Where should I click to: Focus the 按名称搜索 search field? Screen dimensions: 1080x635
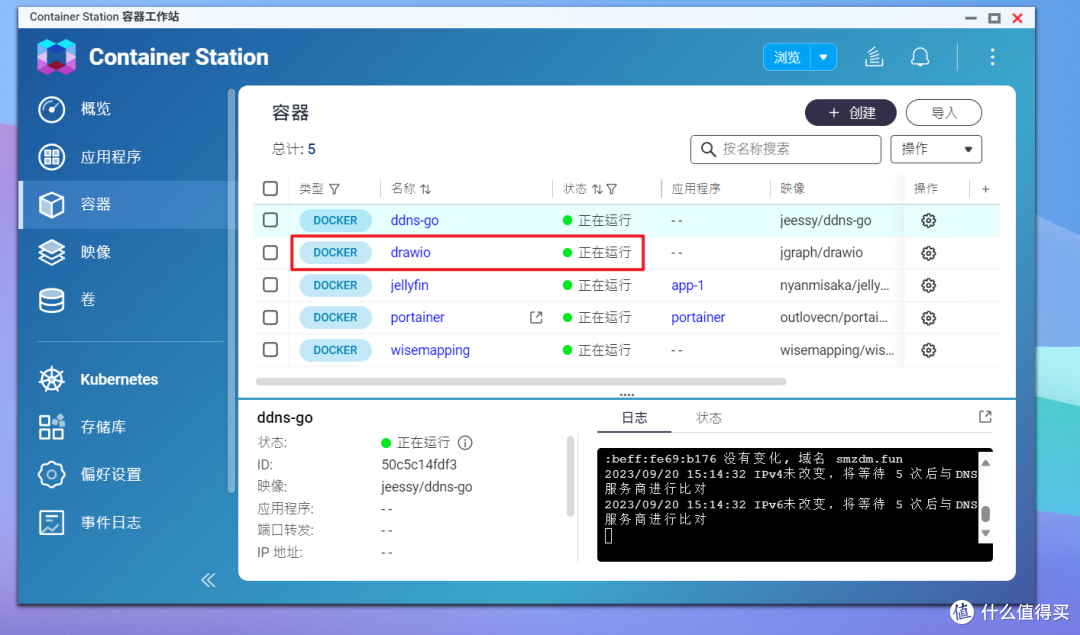785,149
